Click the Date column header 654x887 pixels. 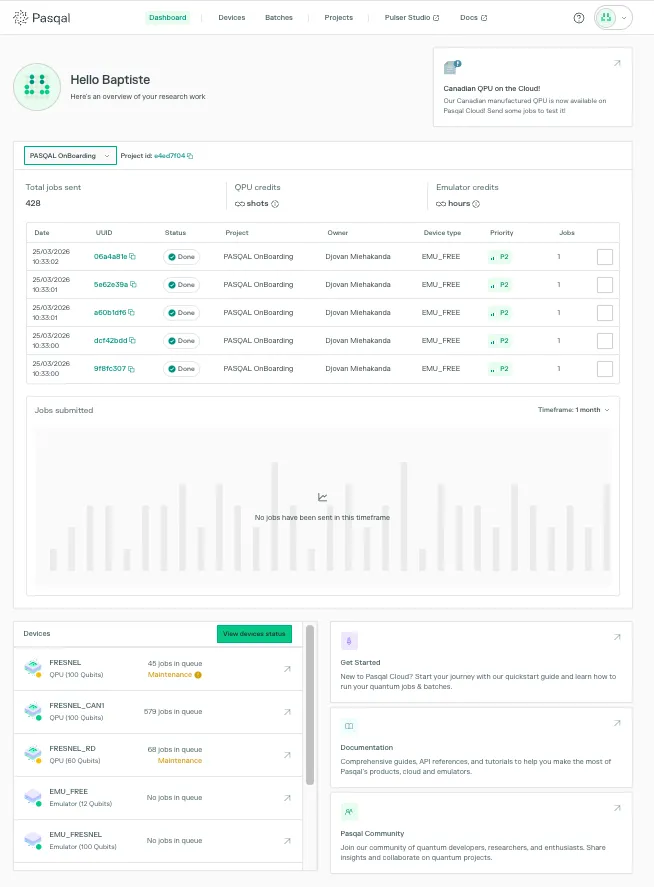[x=42, y=233]
